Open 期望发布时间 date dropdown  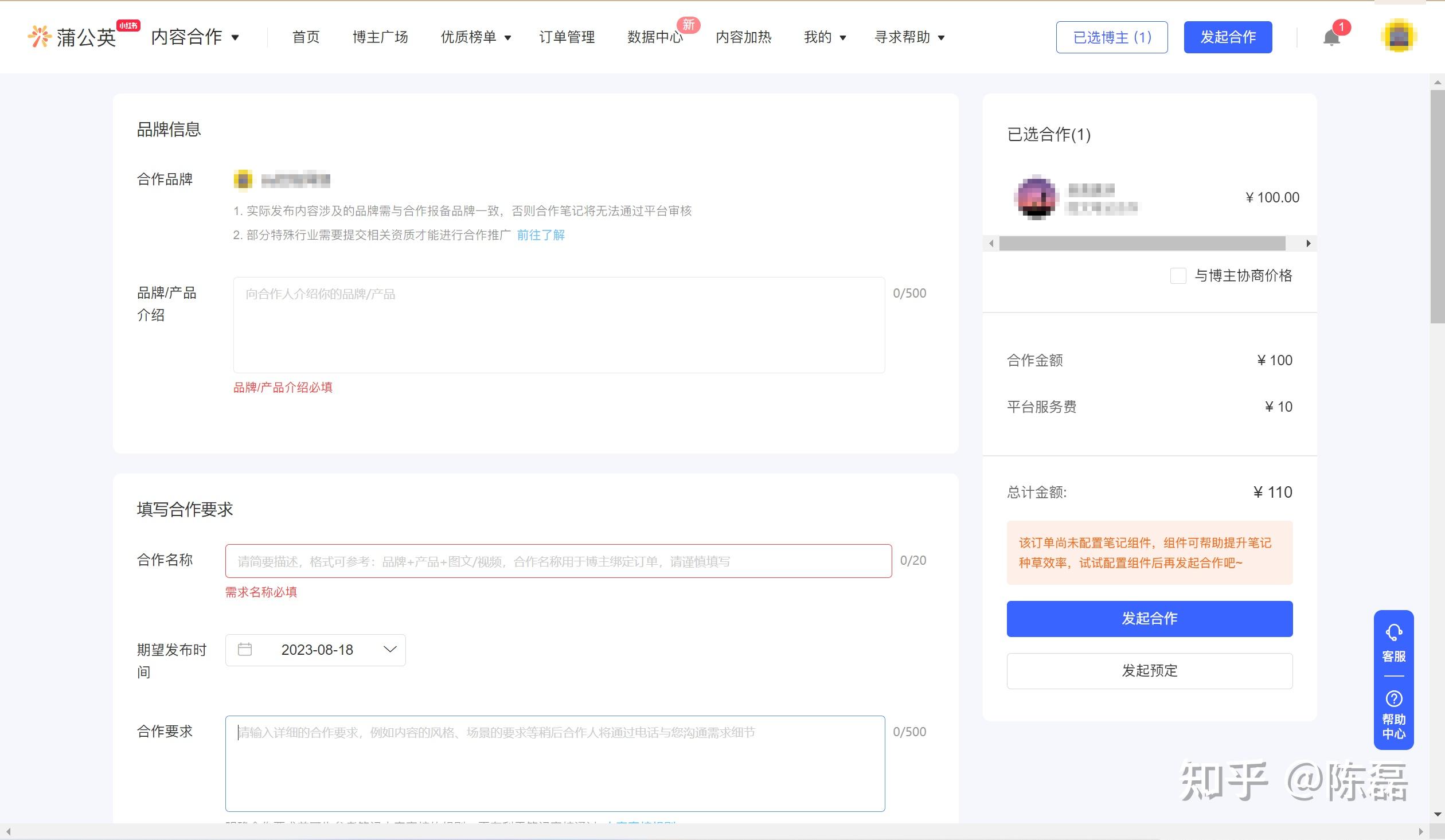pos(390,650)
